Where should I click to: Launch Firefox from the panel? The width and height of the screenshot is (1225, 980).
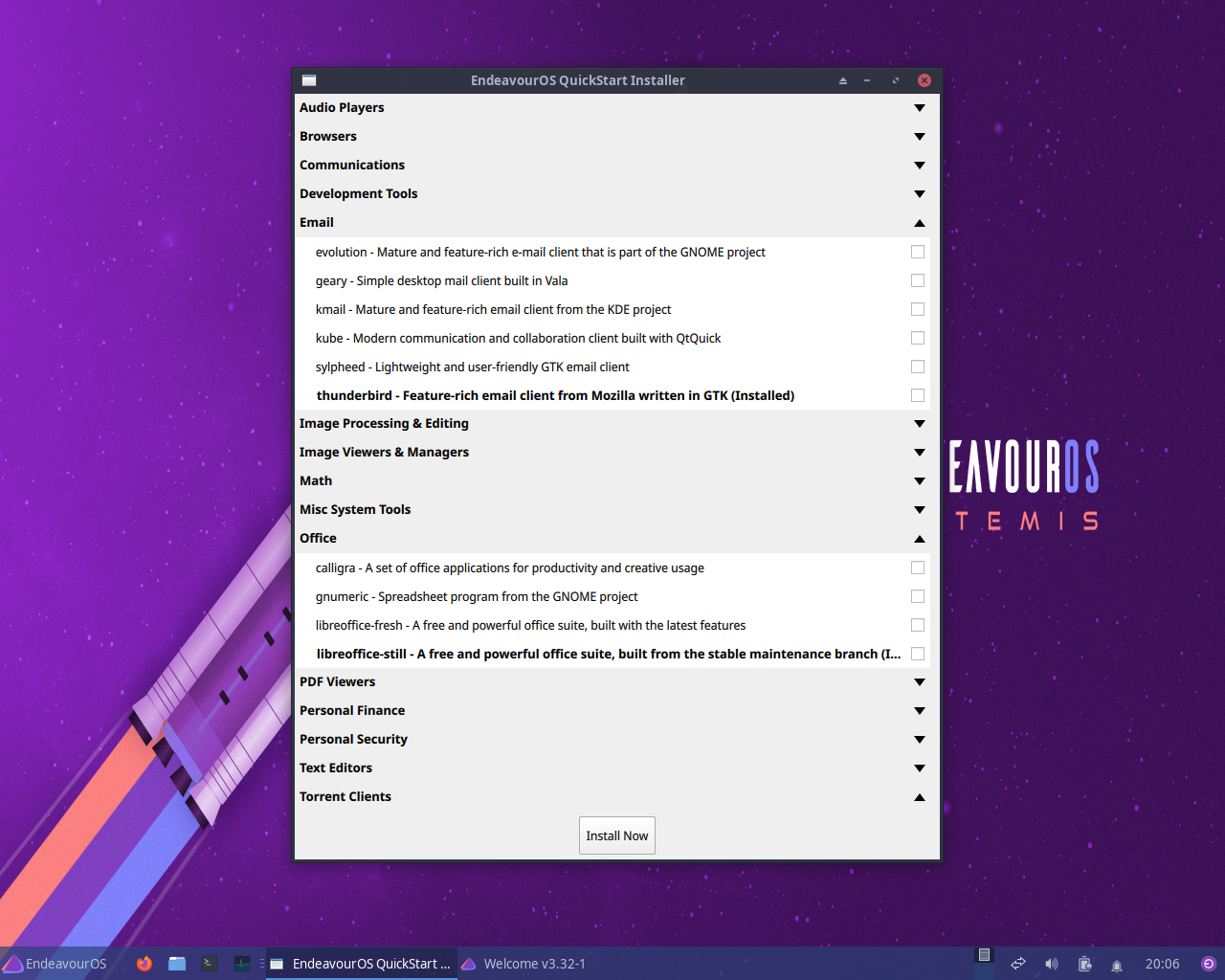pyautogui.click(x=145, y=964)
